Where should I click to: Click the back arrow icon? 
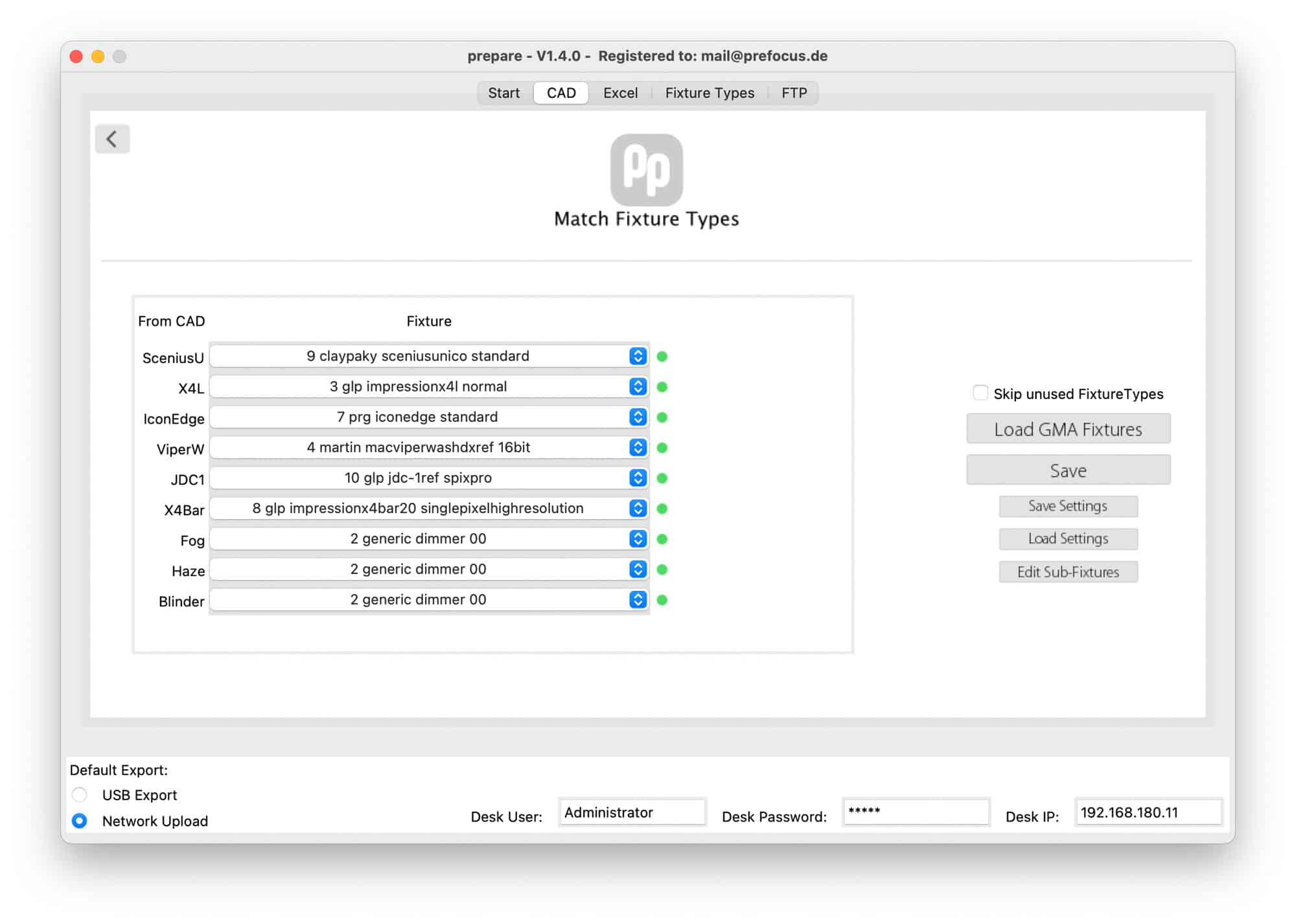pyautogui.click(x=112, y=139)
